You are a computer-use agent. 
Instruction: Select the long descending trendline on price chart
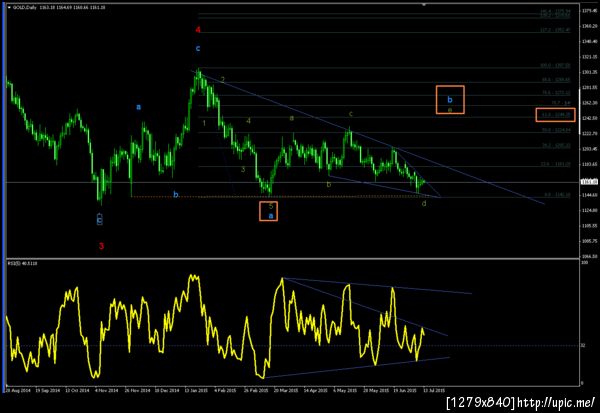point(367,136)
